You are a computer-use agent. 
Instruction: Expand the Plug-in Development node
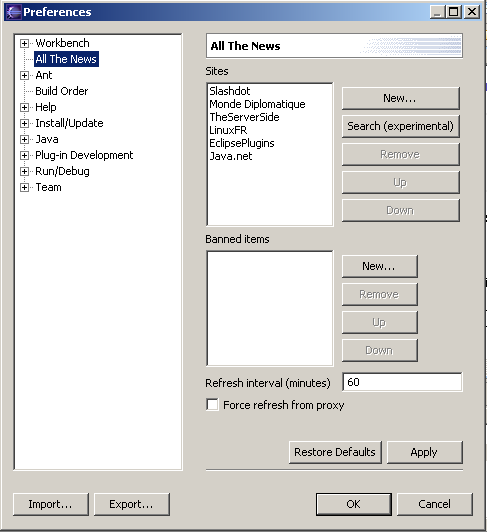click(24, 155)
